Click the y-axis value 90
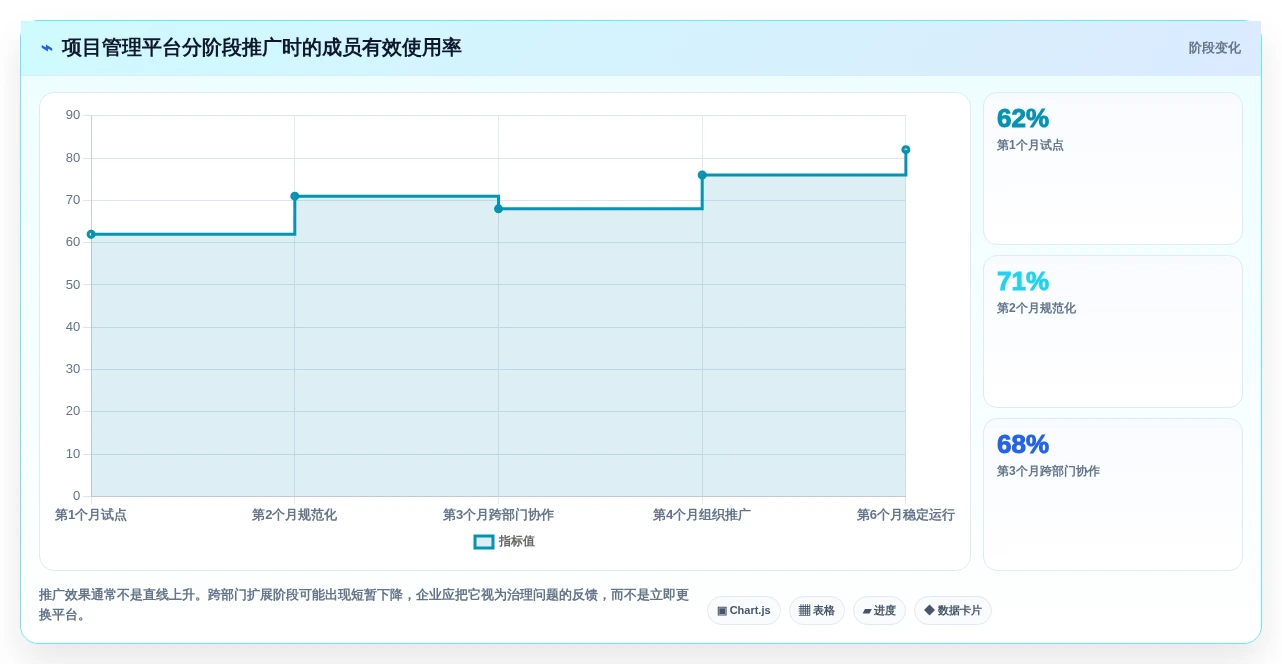 (x=73, y=115)
